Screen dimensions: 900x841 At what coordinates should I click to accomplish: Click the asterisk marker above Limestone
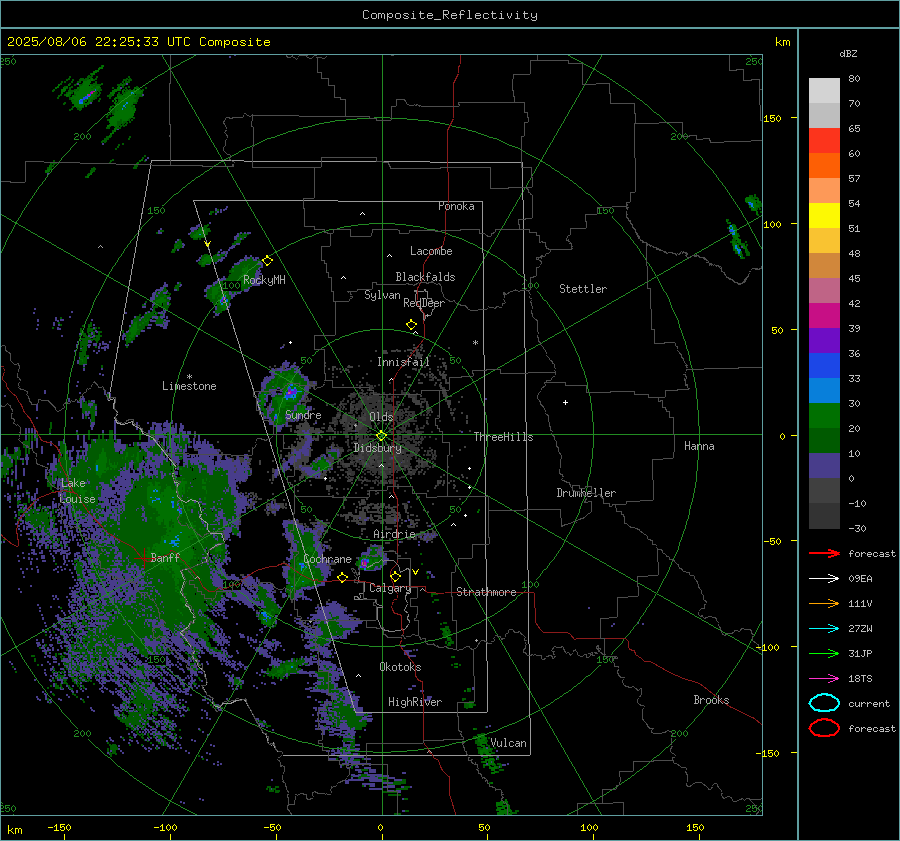(189, 377)
